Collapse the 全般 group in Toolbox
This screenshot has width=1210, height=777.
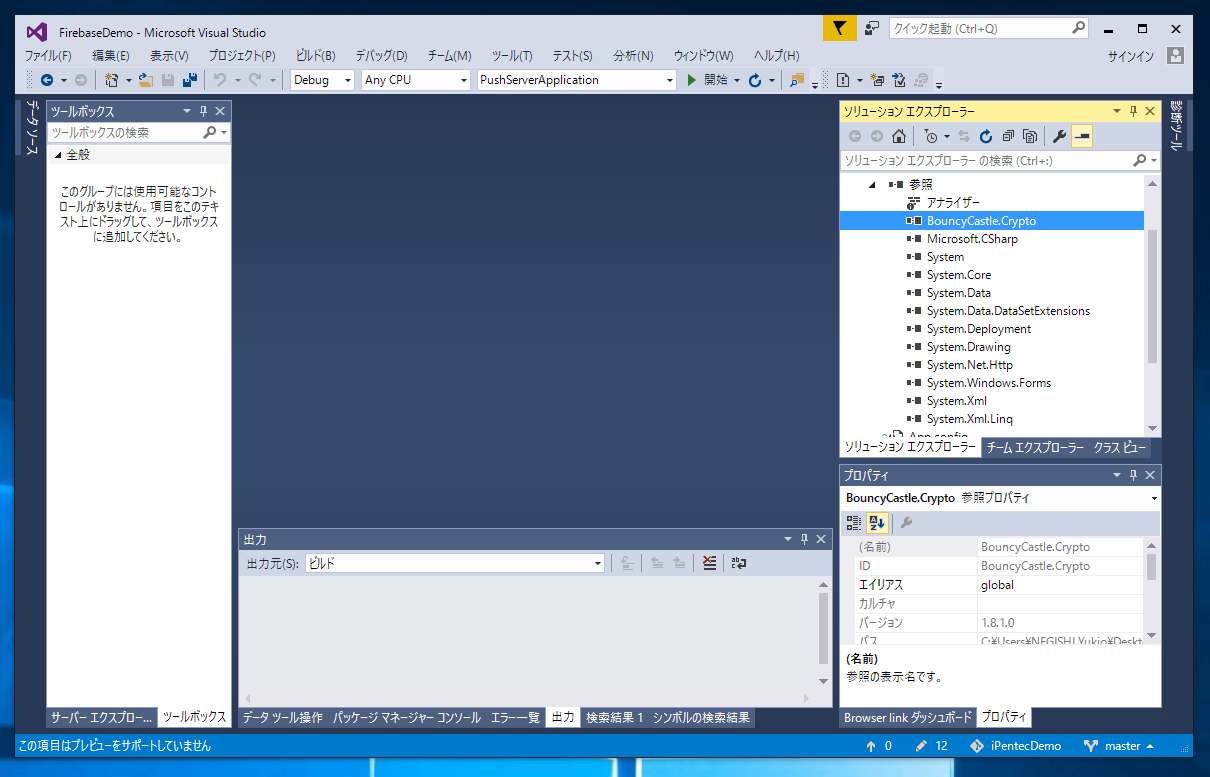[58, 155]
